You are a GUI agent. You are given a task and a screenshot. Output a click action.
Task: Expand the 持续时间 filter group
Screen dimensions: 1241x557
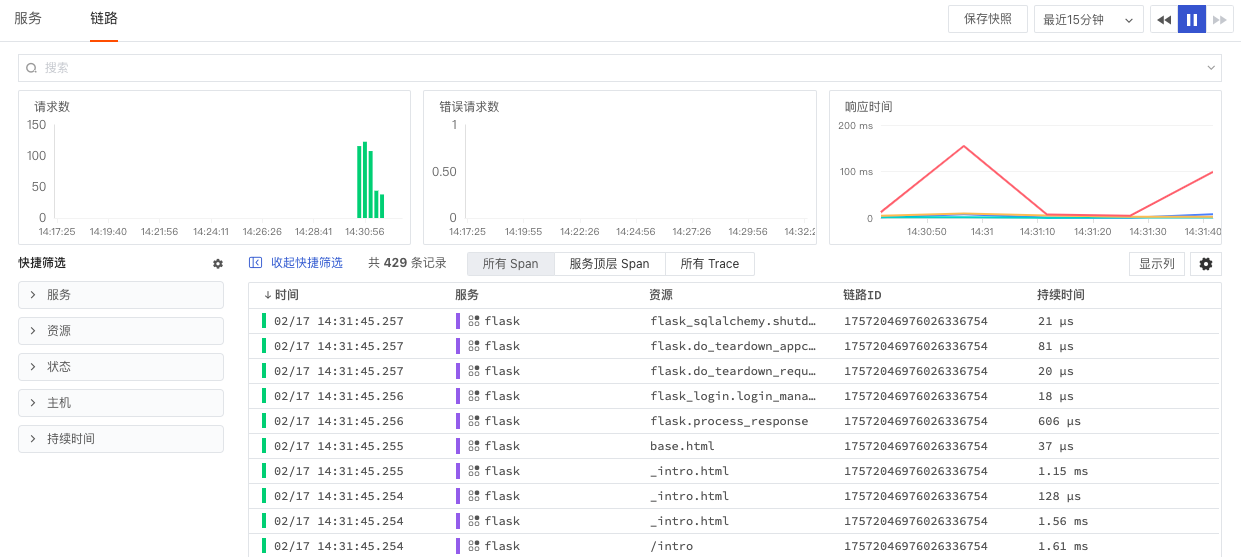(120, 439)
